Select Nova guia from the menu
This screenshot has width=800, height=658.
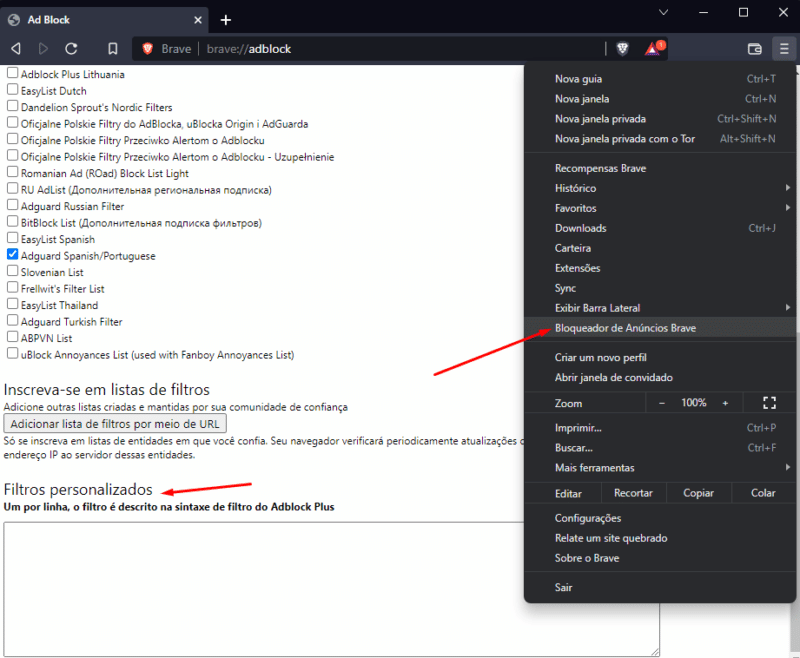click(x=660, y=79)
